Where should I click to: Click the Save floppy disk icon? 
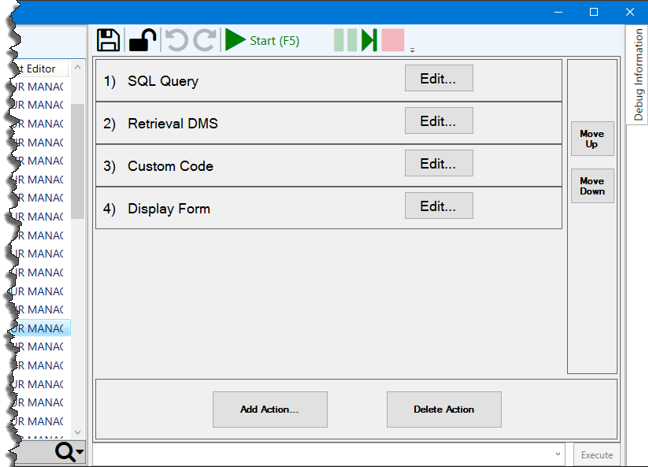tap(108, 40)
